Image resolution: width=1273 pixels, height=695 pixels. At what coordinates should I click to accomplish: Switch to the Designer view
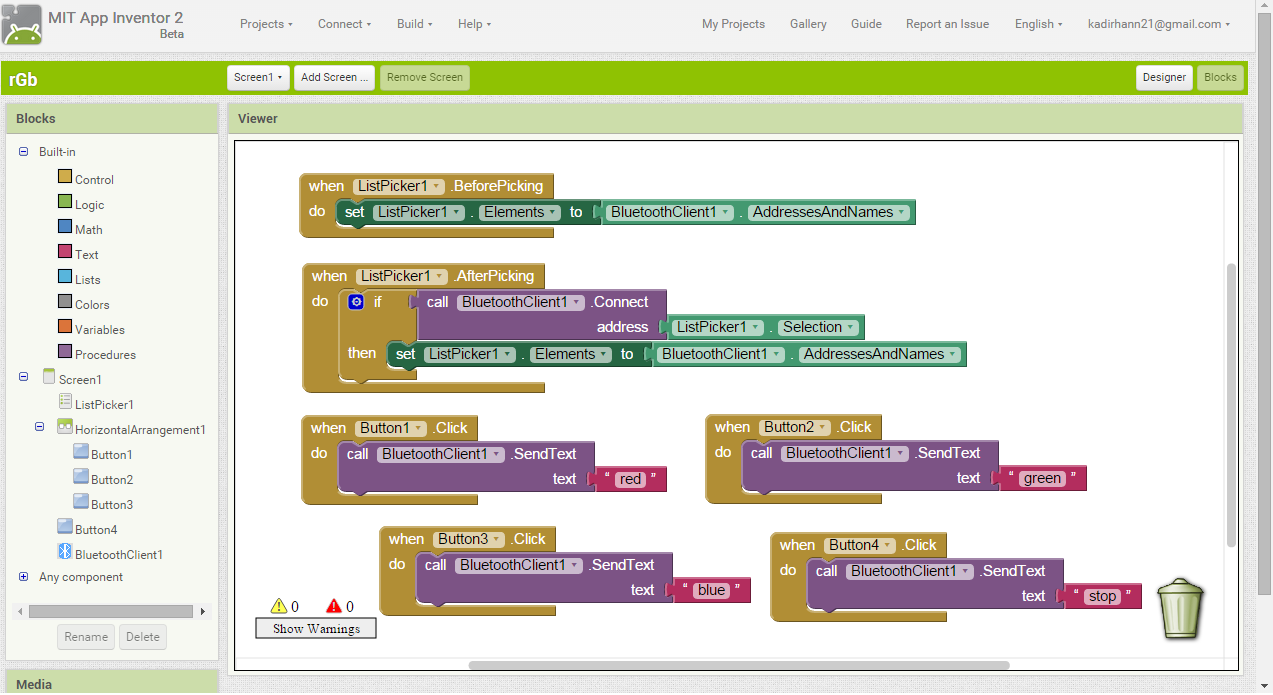click(x=1164, y=77)
